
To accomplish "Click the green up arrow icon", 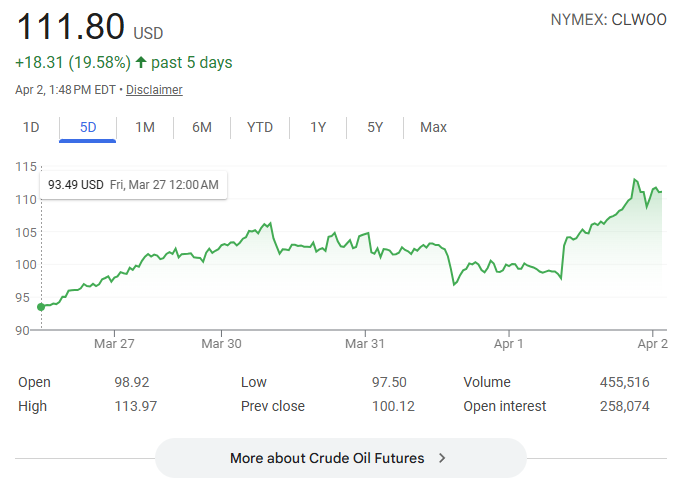I will (141, 63).
